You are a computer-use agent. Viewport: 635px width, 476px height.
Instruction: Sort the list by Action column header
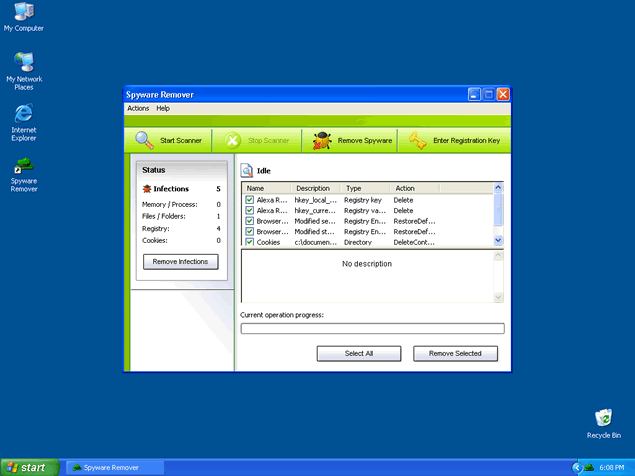pyautogui.click(x=440, y=188)
